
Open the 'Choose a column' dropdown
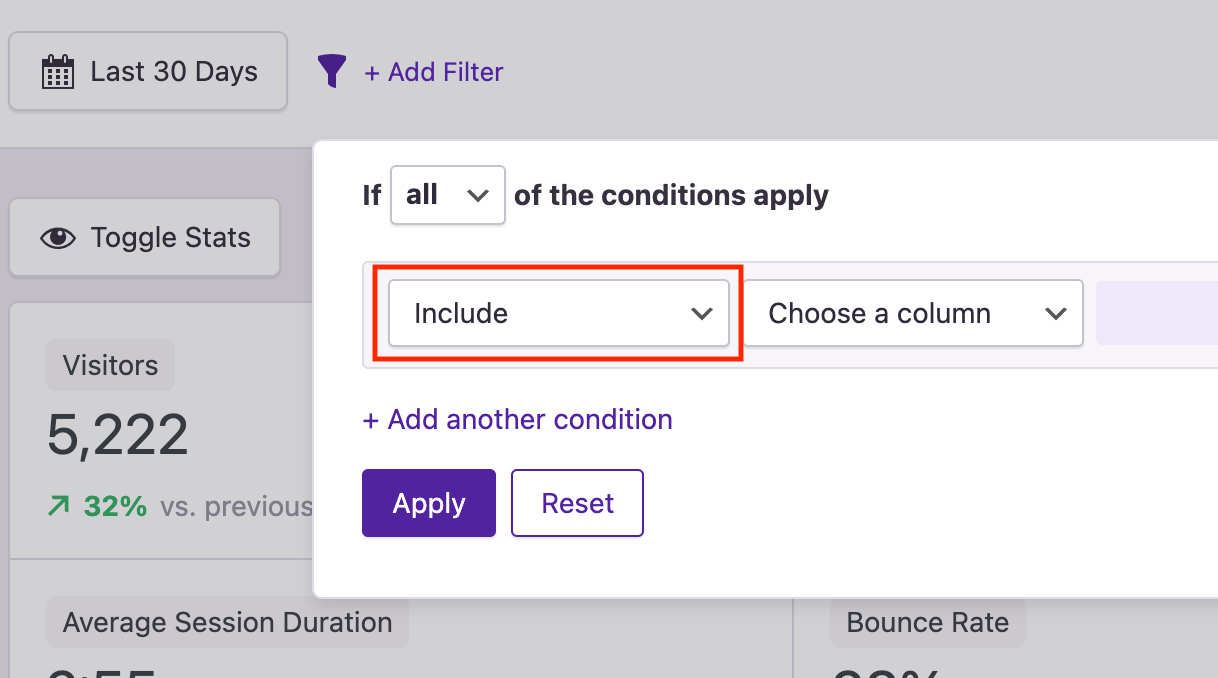pos(911,313)
